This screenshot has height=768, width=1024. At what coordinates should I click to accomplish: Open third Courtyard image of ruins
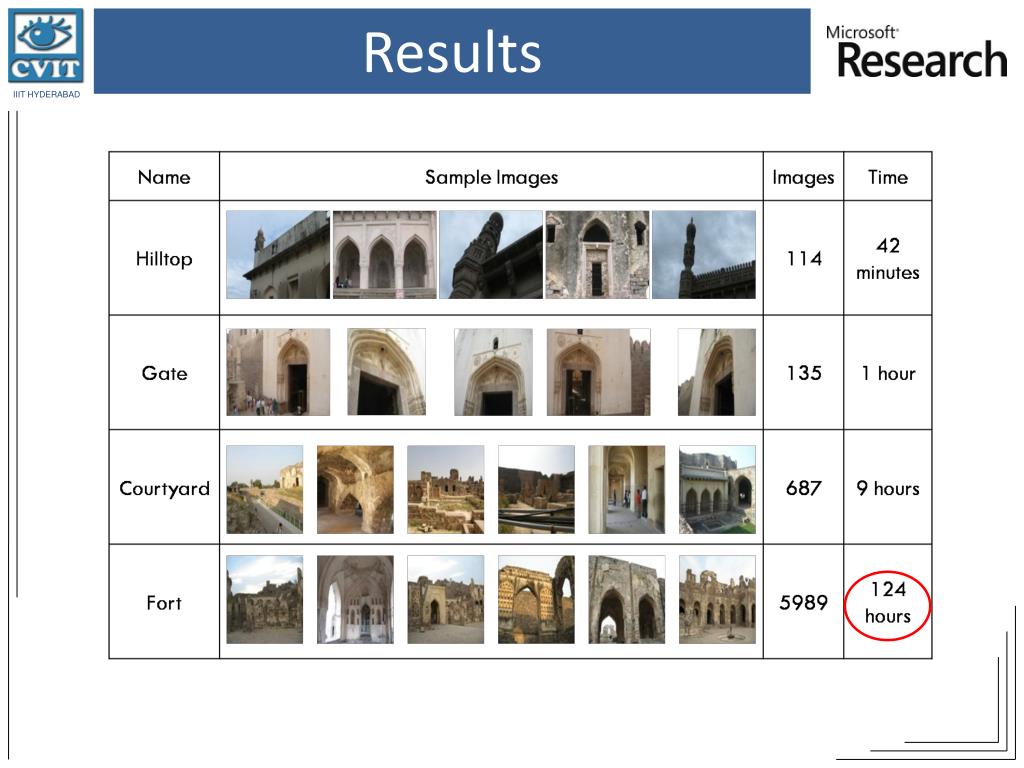(x=446, y=490)
